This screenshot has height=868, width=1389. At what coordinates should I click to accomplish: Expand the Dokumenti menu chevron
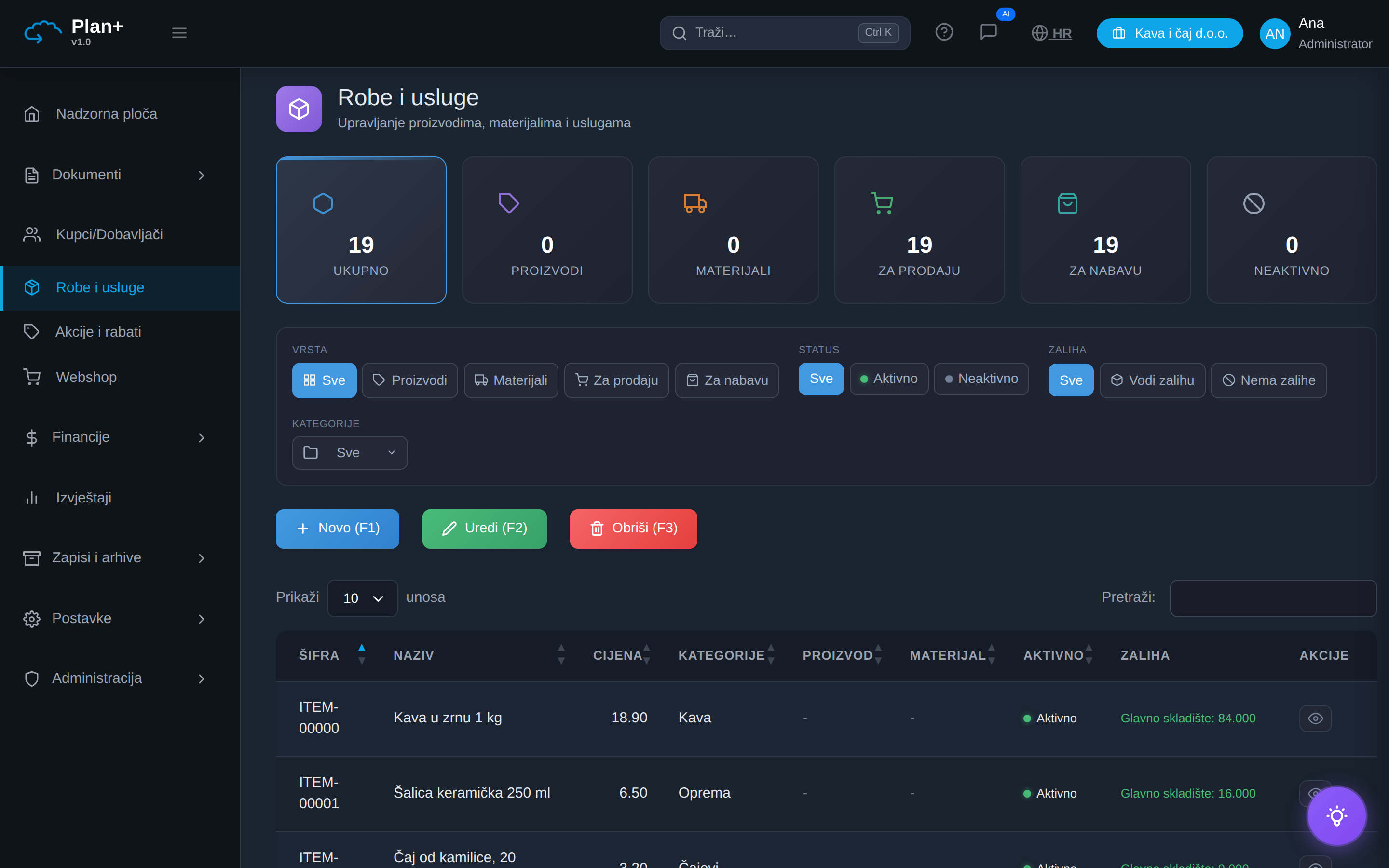[x=202, y=175]
